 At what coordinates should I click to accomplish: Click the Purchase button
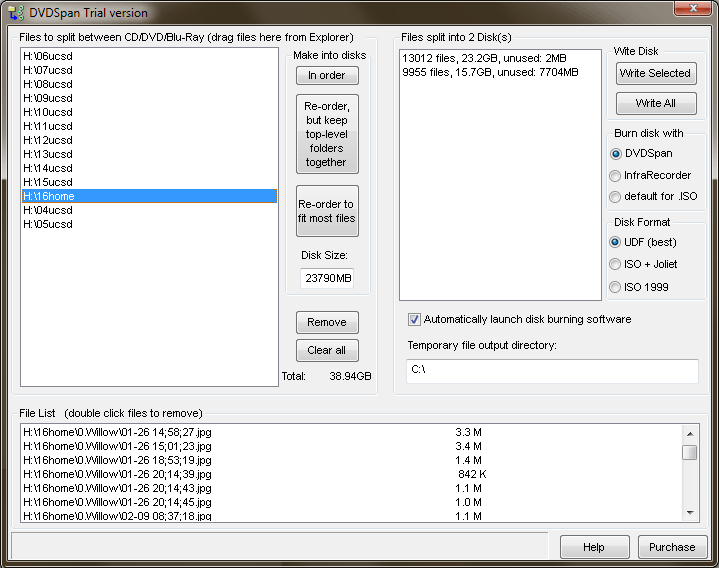pyautogui.click(x=672, y=547)
